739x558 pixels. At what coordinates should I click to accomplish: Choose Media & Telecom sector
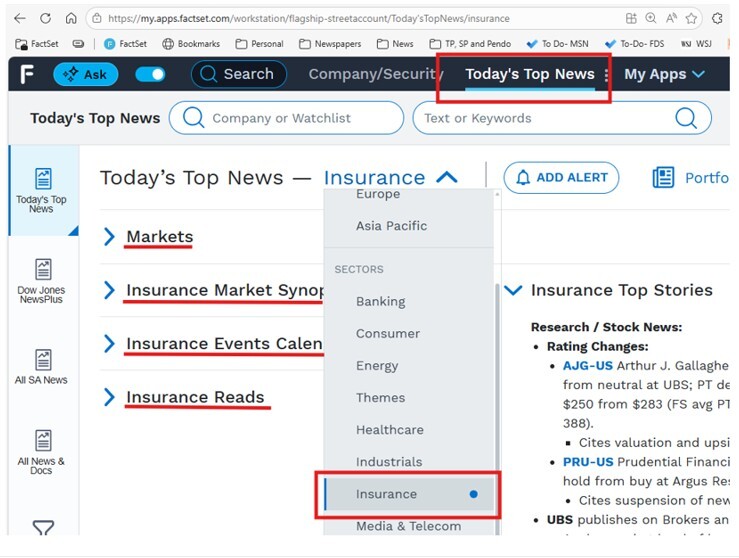click(409, 526)
